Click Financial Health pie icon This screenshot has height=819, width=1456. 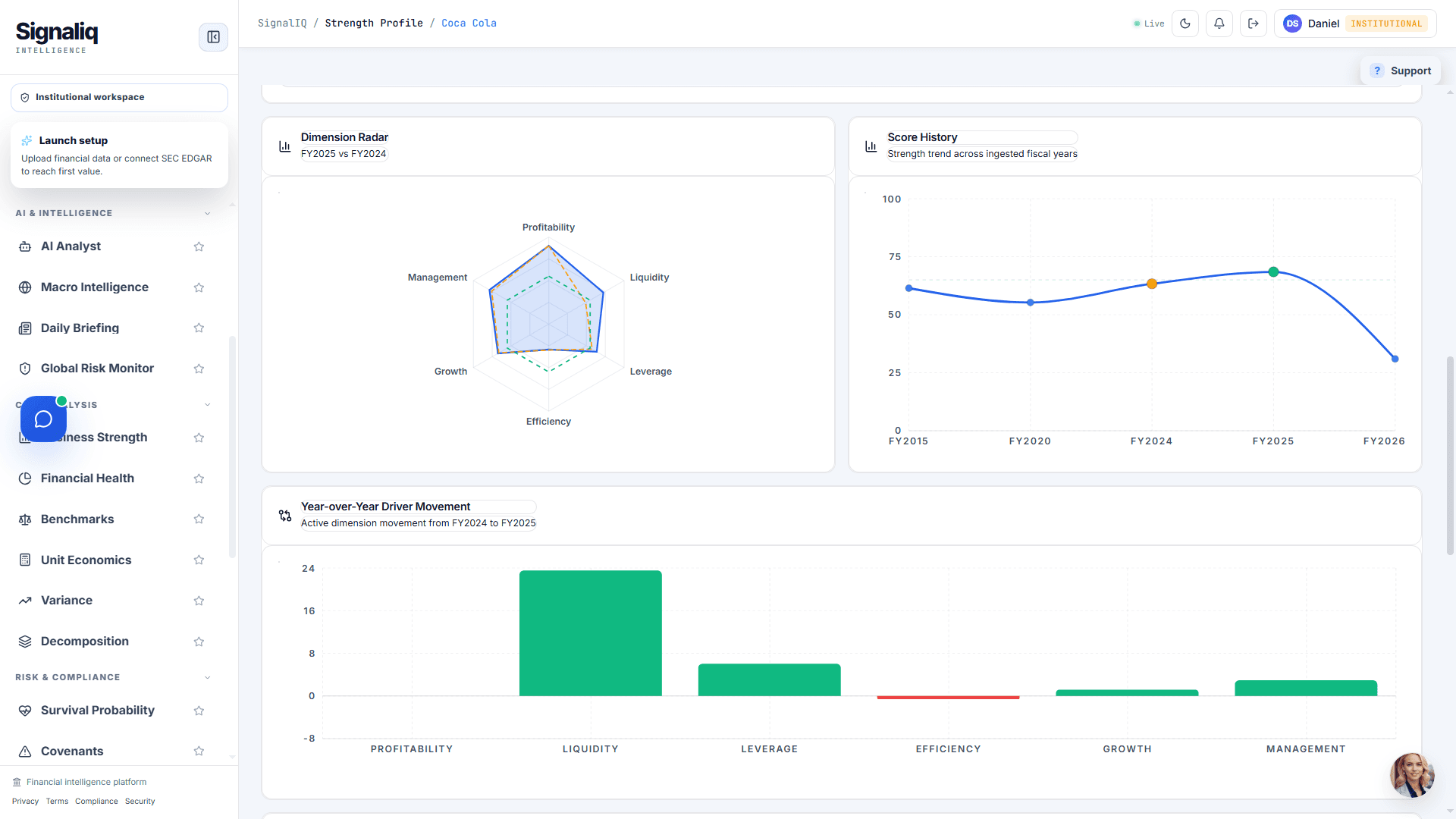coord(25,479)
